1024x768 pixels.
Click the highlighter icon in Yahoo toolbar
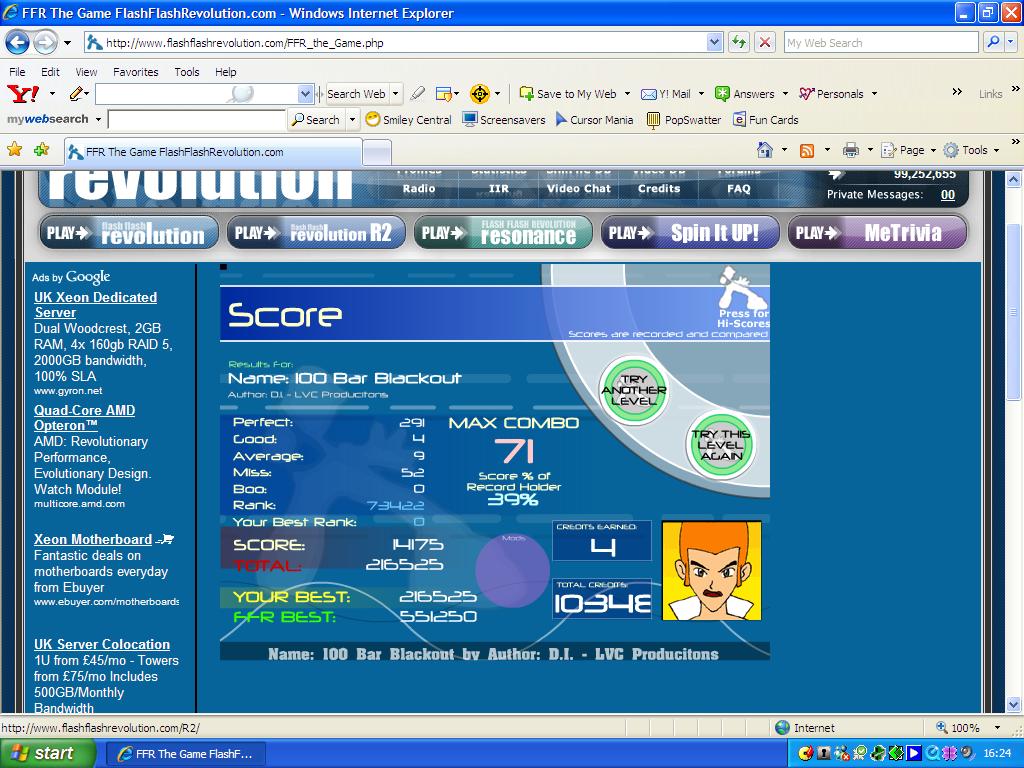(x=417, y=94)
